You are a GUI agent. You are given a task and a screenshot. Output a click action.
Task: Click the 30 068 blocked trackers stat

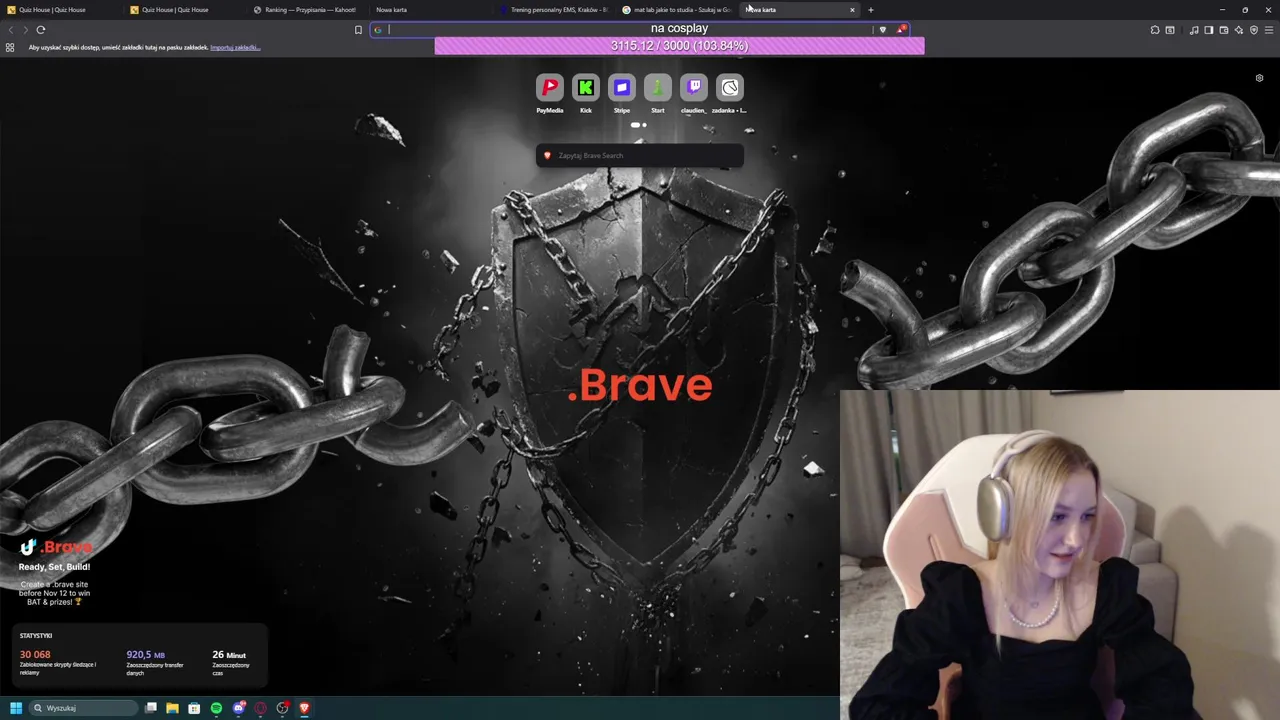[35, 655]
